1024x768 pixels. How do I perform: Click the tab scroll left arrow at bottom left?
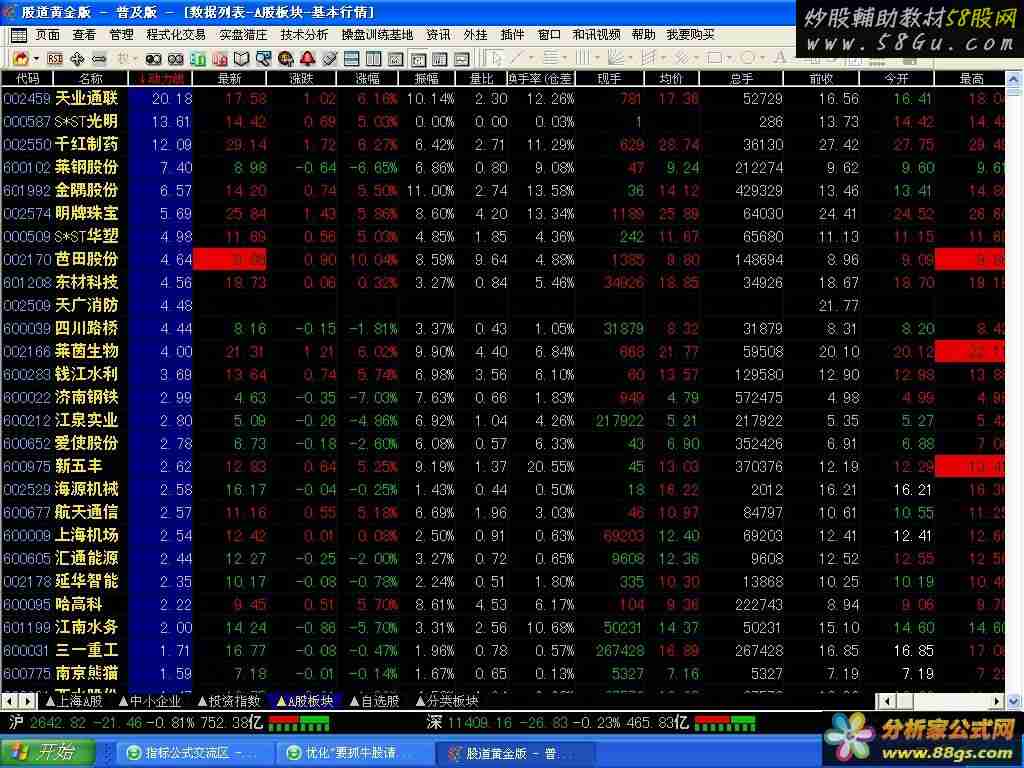10,701
